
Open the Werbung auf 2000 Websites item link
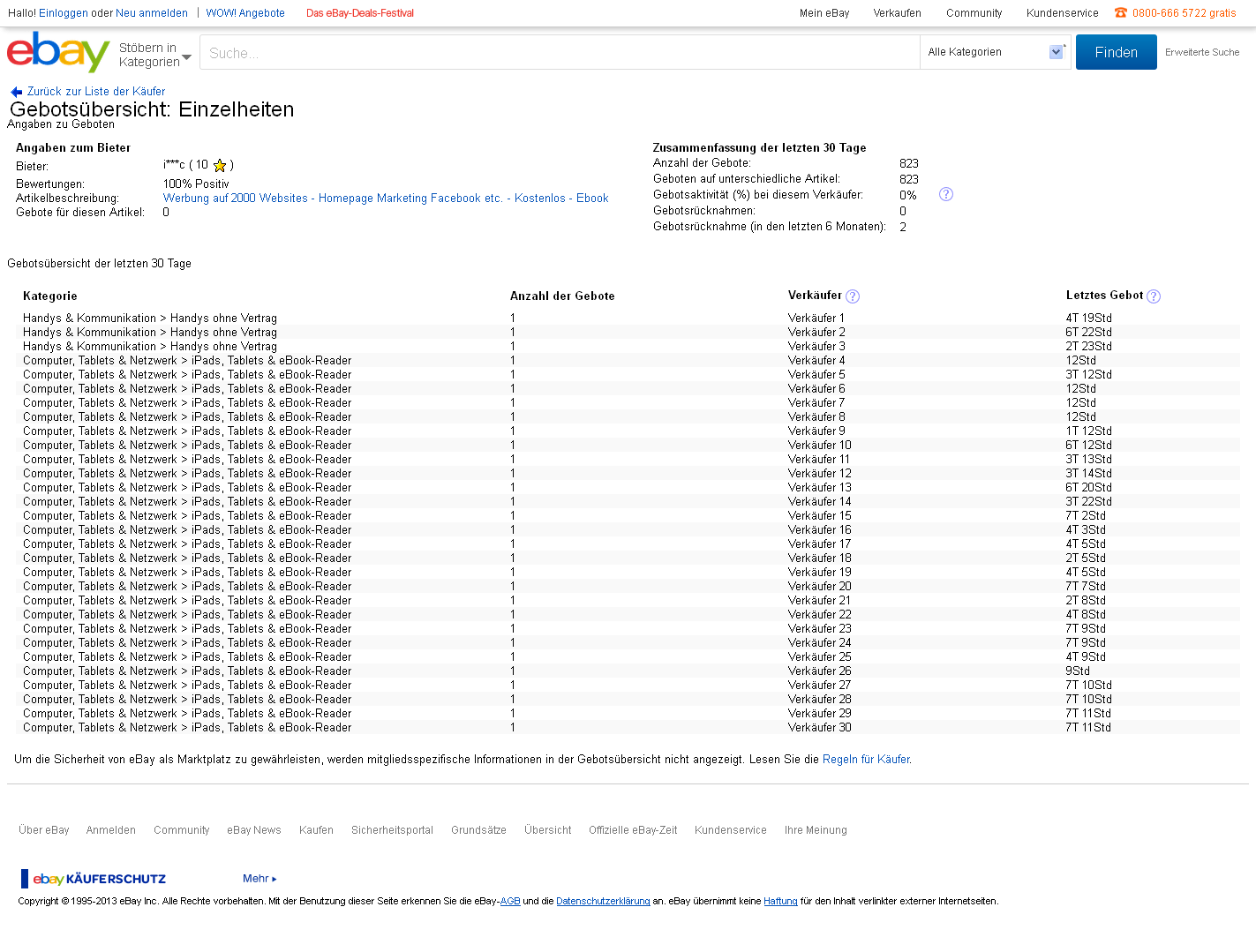tap(386, 199)
